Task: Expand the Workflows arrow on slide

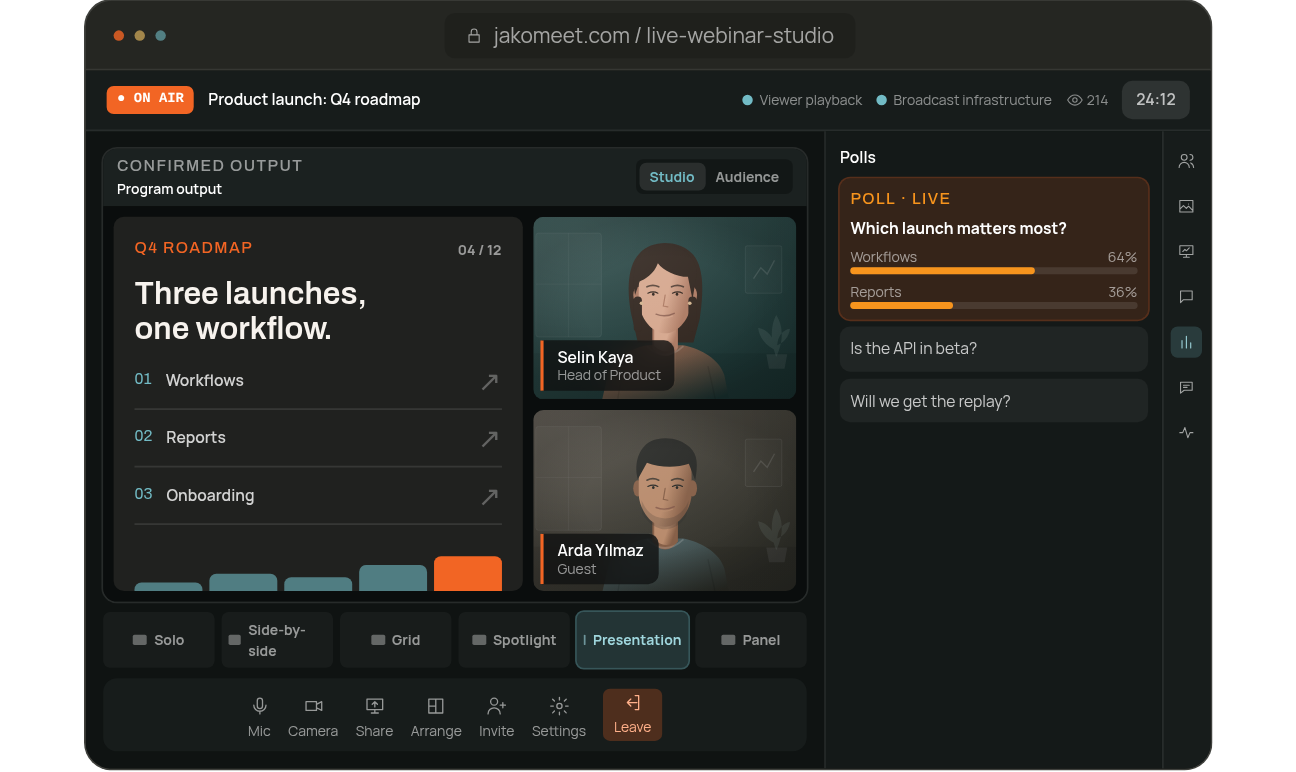Action: tap(490, 381)
